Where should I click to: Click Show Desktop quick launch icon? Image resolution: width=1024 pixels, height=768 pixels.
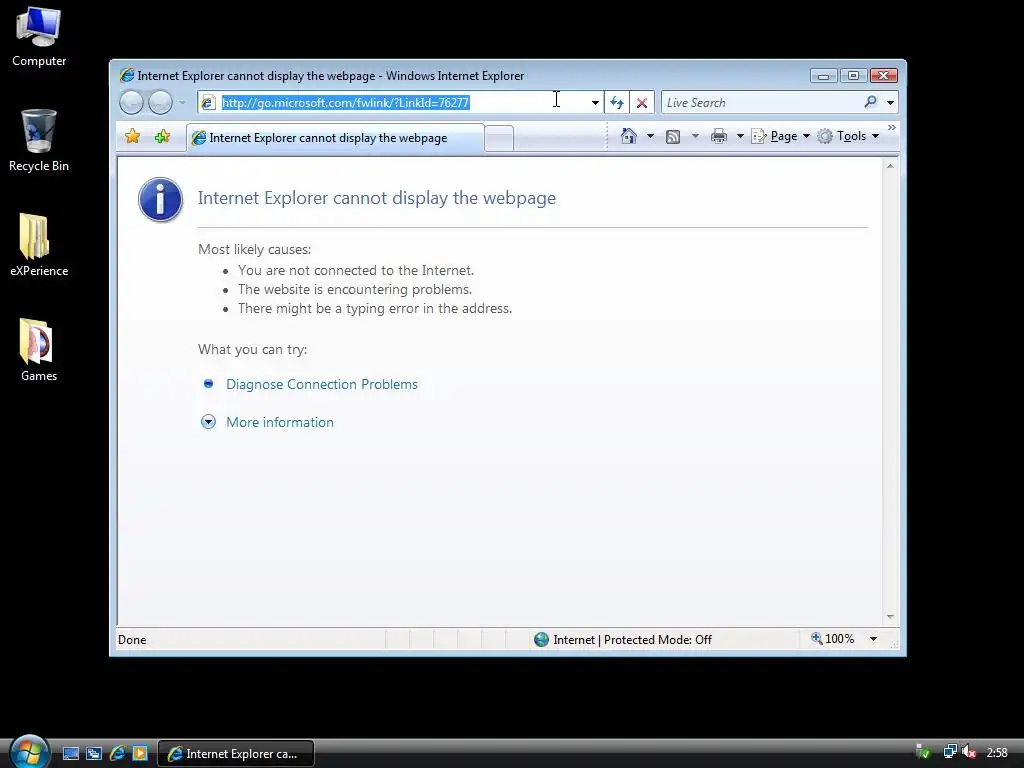71,754
